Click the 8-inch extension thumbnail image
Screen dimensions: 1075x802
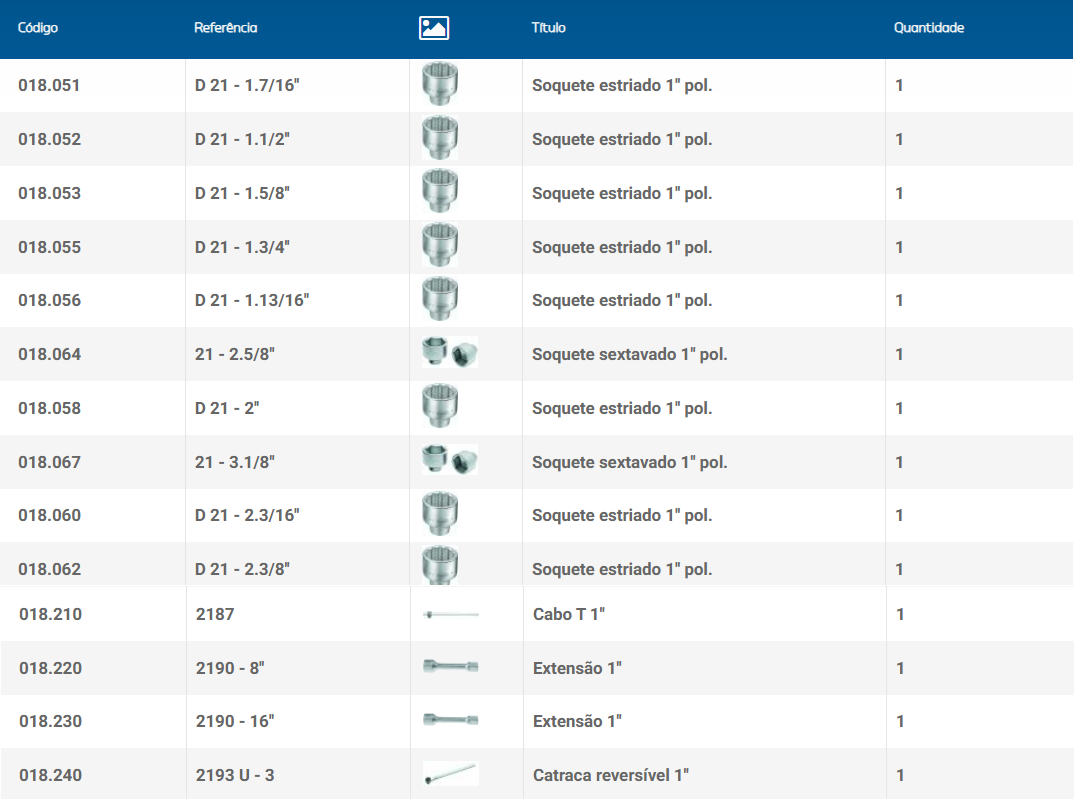450,667
